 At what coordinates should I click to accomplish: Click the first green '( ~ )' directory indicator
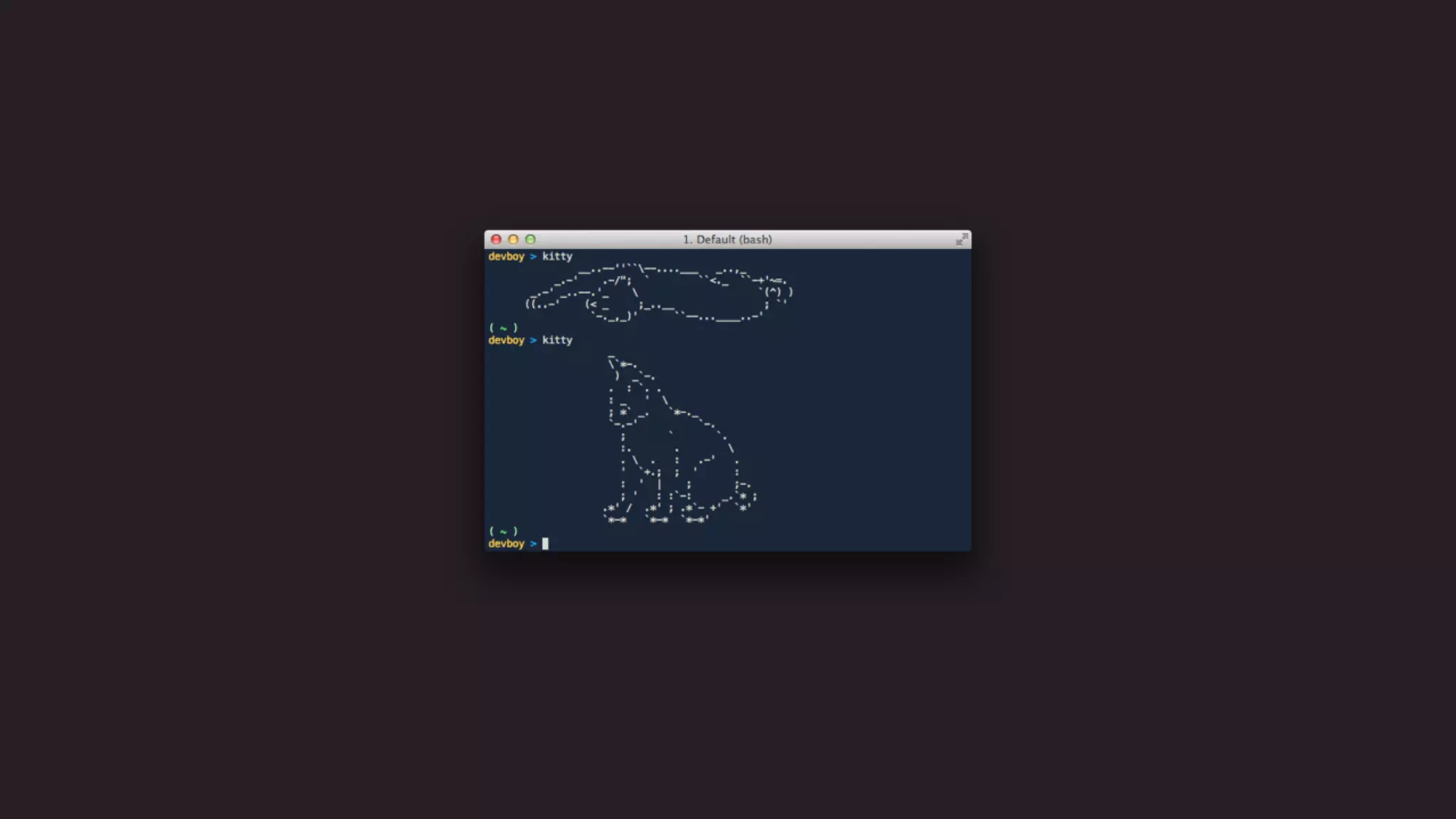tap(503, 328)
